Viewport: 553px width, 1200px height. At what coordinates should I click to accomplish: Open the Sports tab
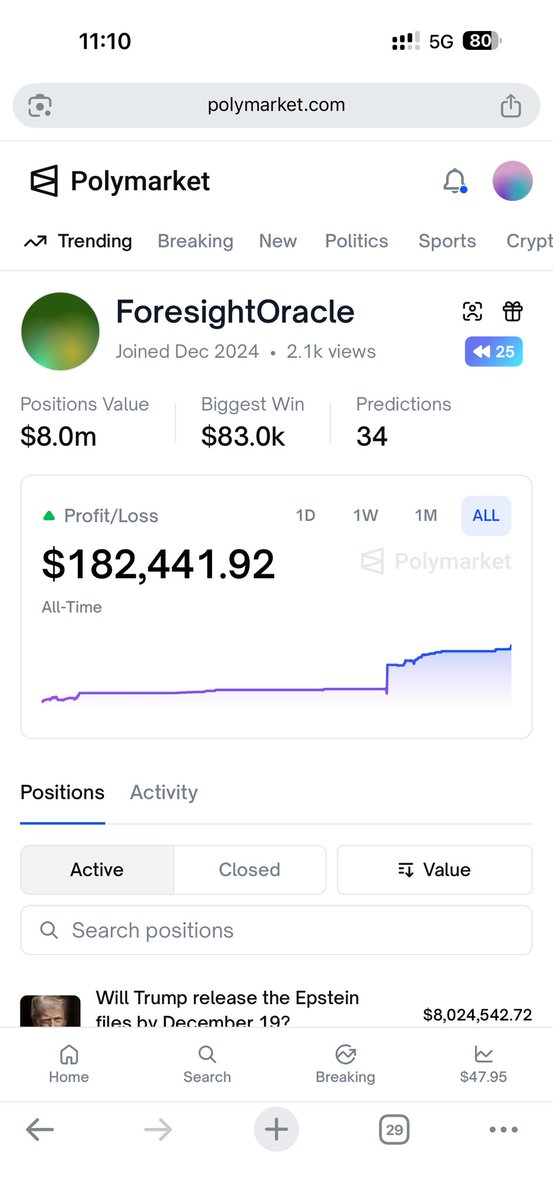tap(447, 241)
